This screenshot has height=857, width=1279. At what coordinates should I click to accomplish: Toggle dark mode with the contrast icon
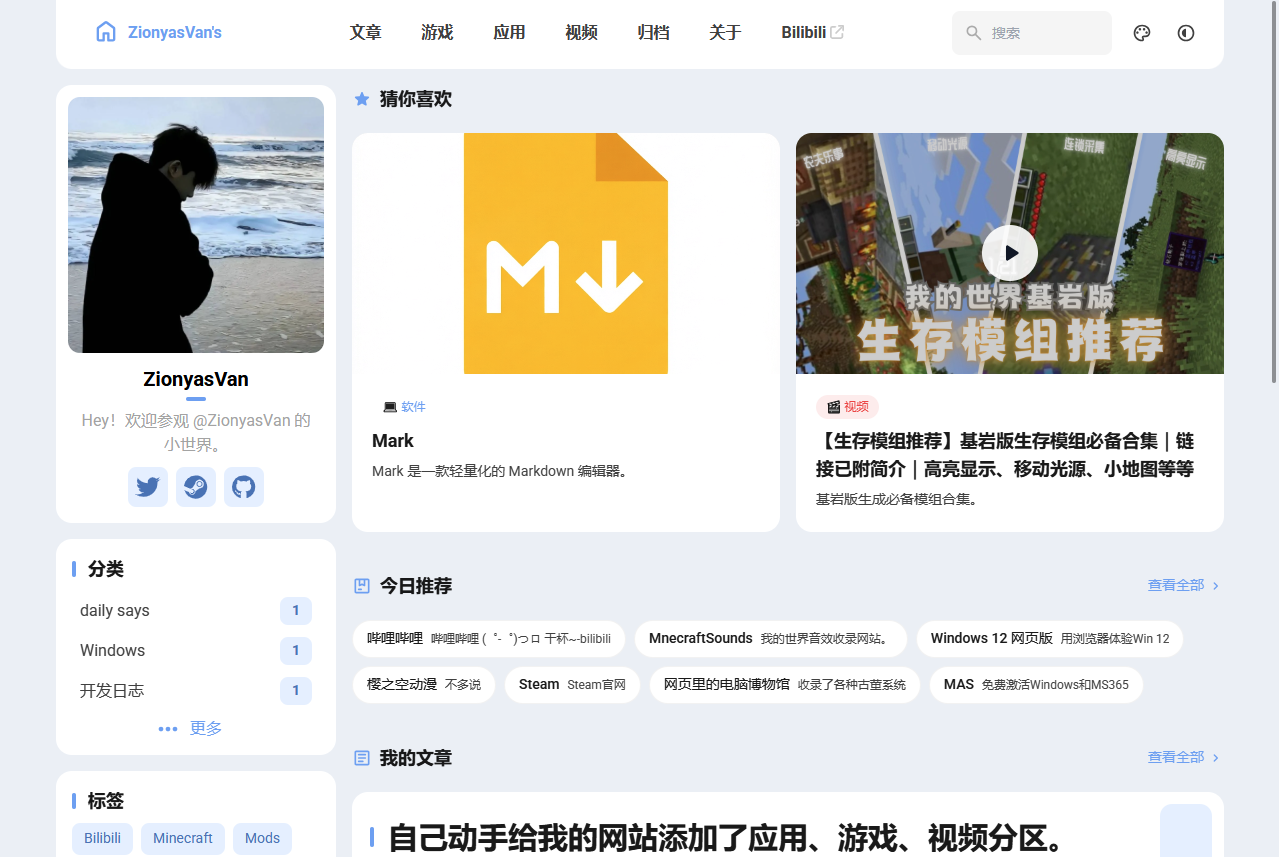point(1186,33)
